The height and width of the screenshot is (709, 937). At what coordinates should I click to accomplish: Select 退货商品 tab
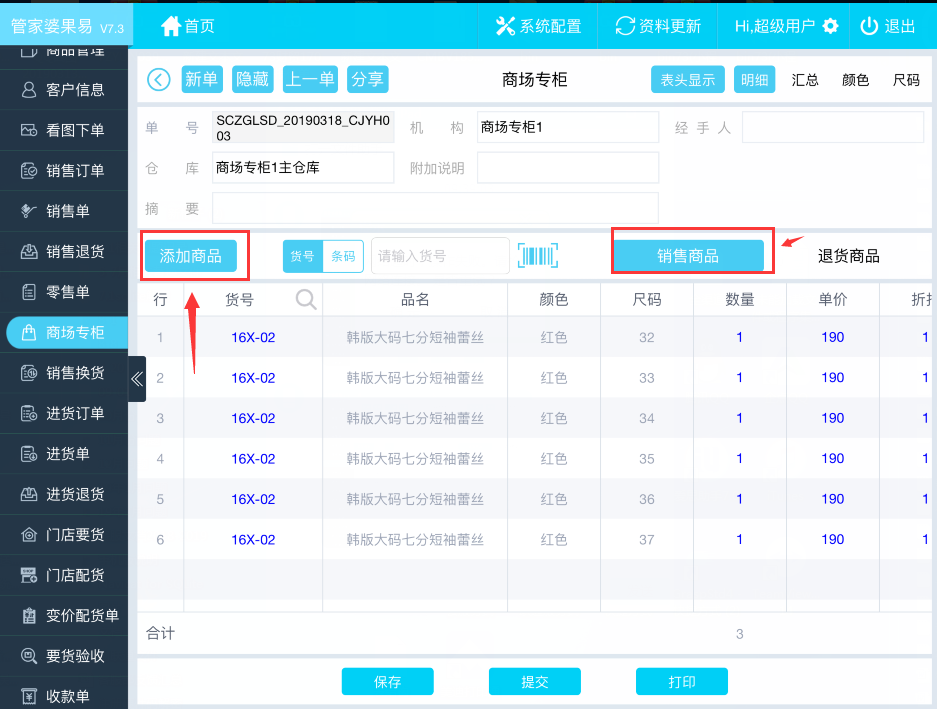click(x=849, y=256)
